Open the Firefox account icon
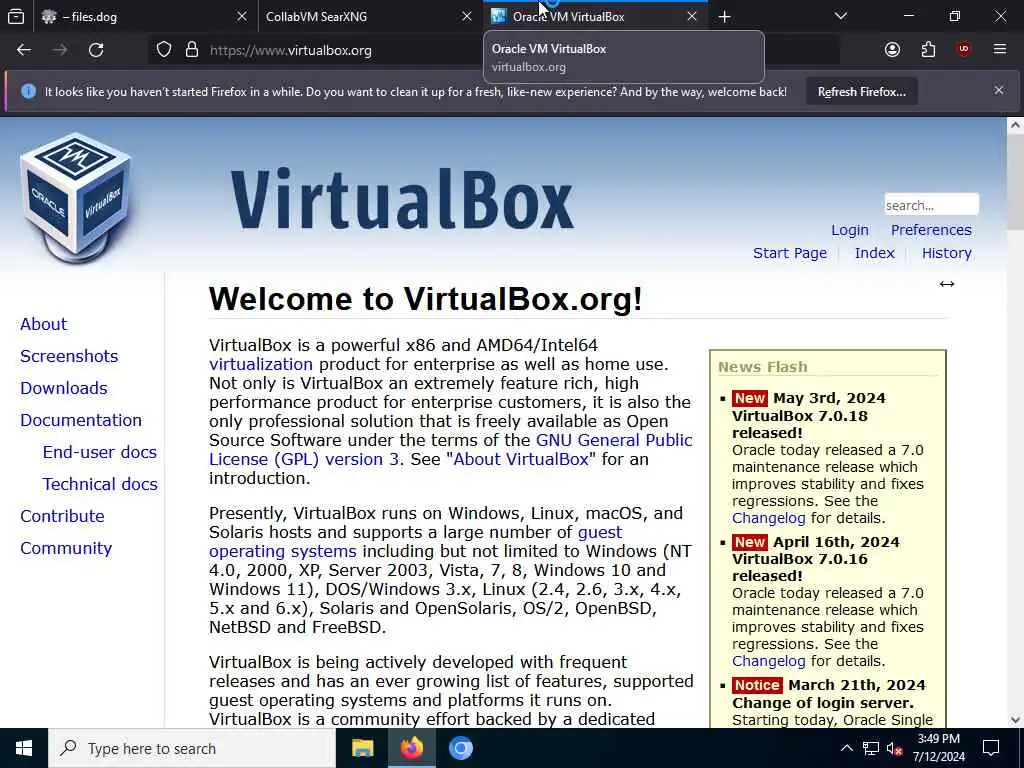Screen dimensions: 1024x768 tap(892, 50)
